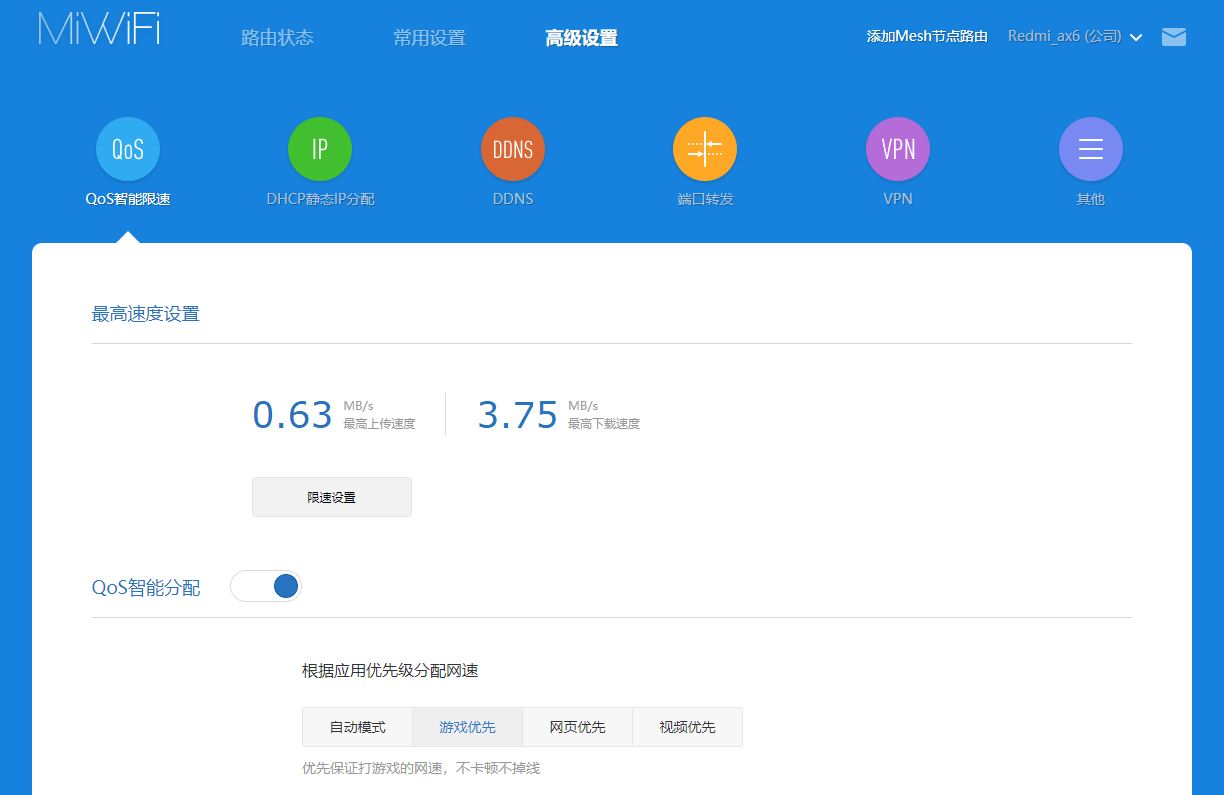Go to 路由状态 page
Image resolution: width=1224 pixels, height=795 pixels.
(x=277, y=37)
